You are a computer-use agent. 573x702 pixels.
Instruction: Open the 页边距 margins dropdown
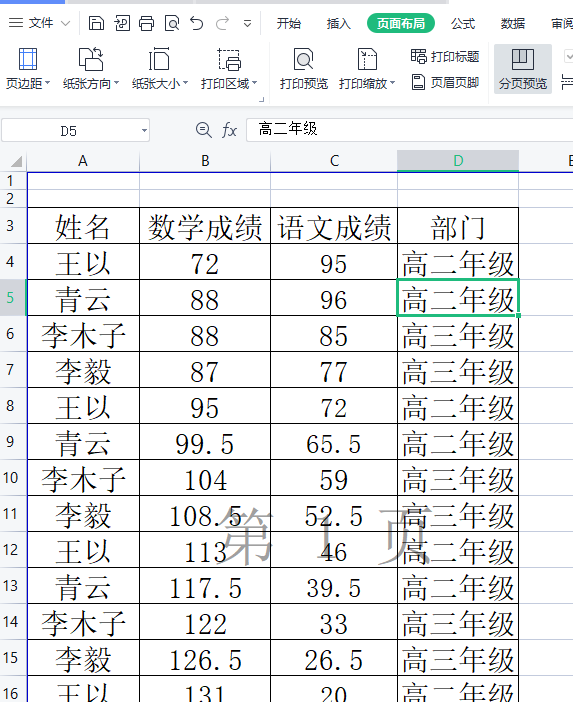(28, 68)
